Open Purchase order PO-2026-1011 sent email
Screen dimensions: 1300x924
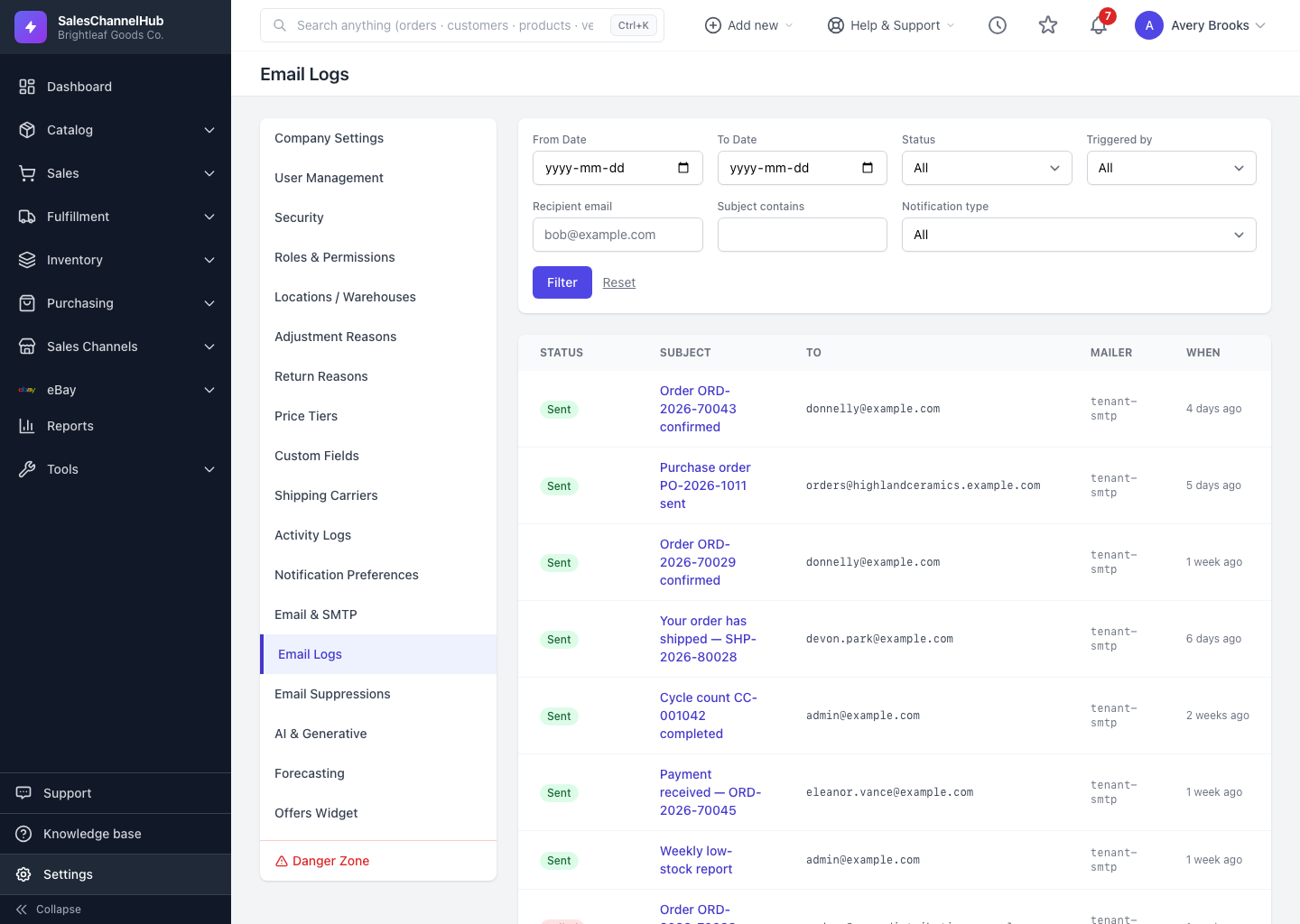[705, 485]
